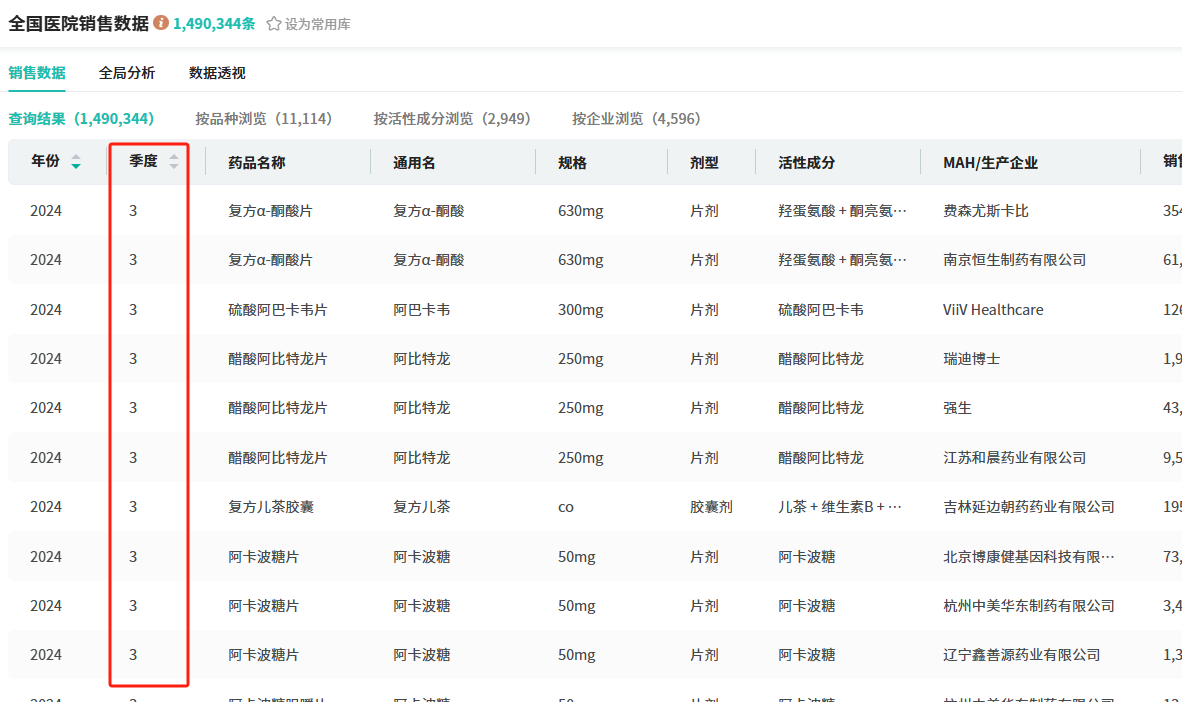Click the 活性成分 column header

pyautogui.click(x=806, y=163)
